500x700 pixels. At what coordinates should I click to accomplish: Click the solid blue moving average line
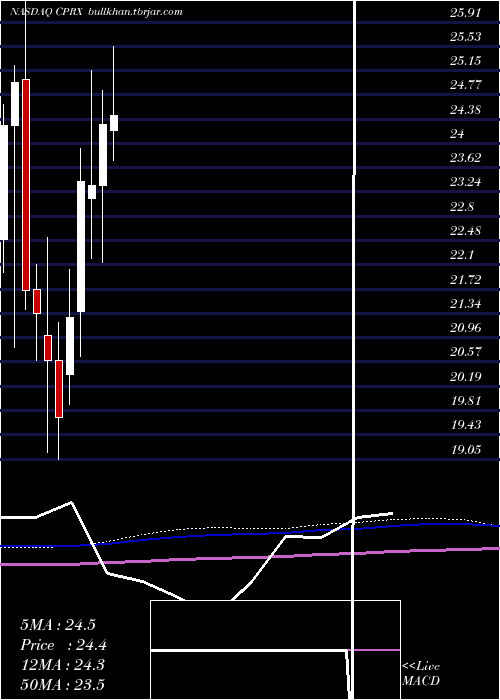250,534
